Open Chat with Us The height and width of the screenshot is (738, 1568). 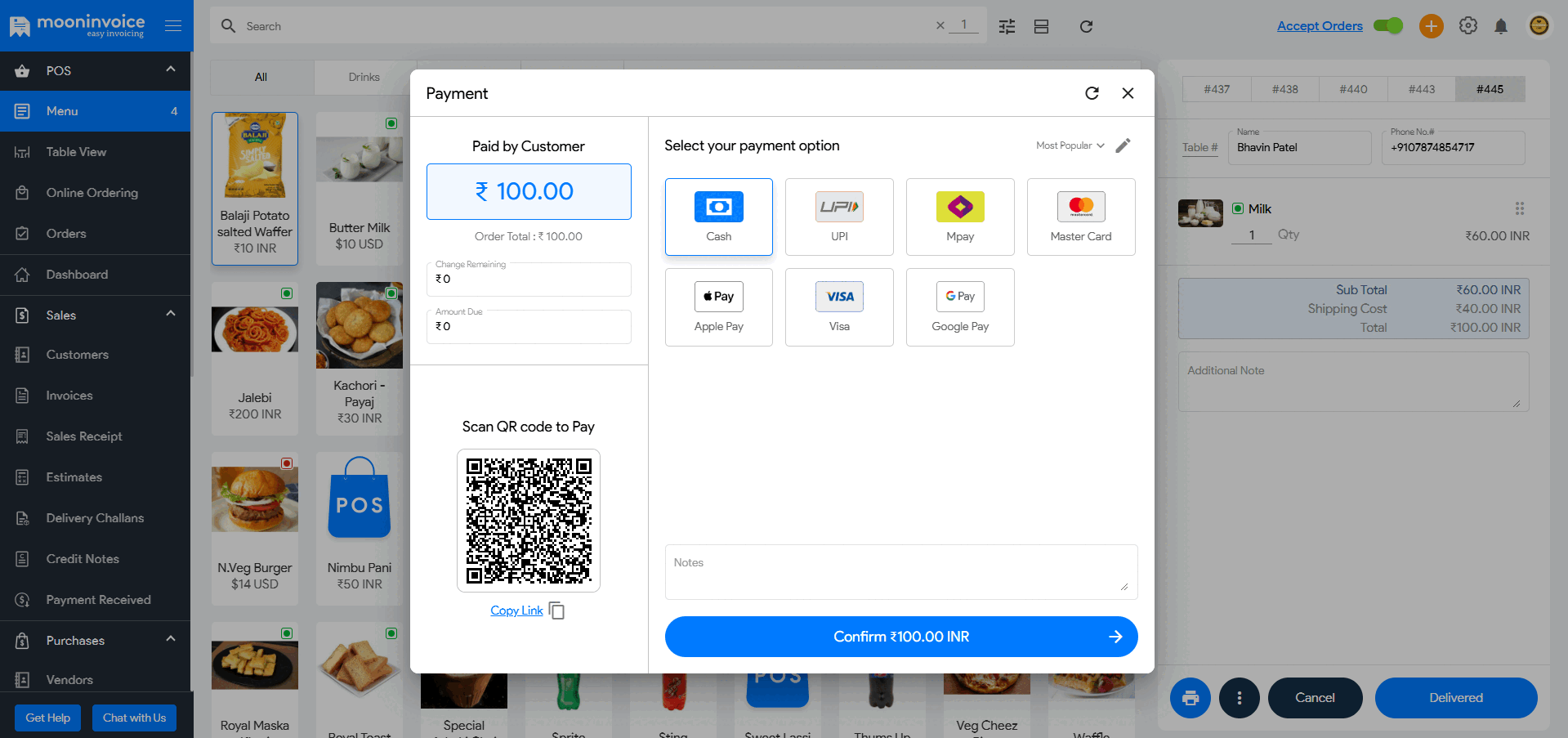[x=134, y=718]
